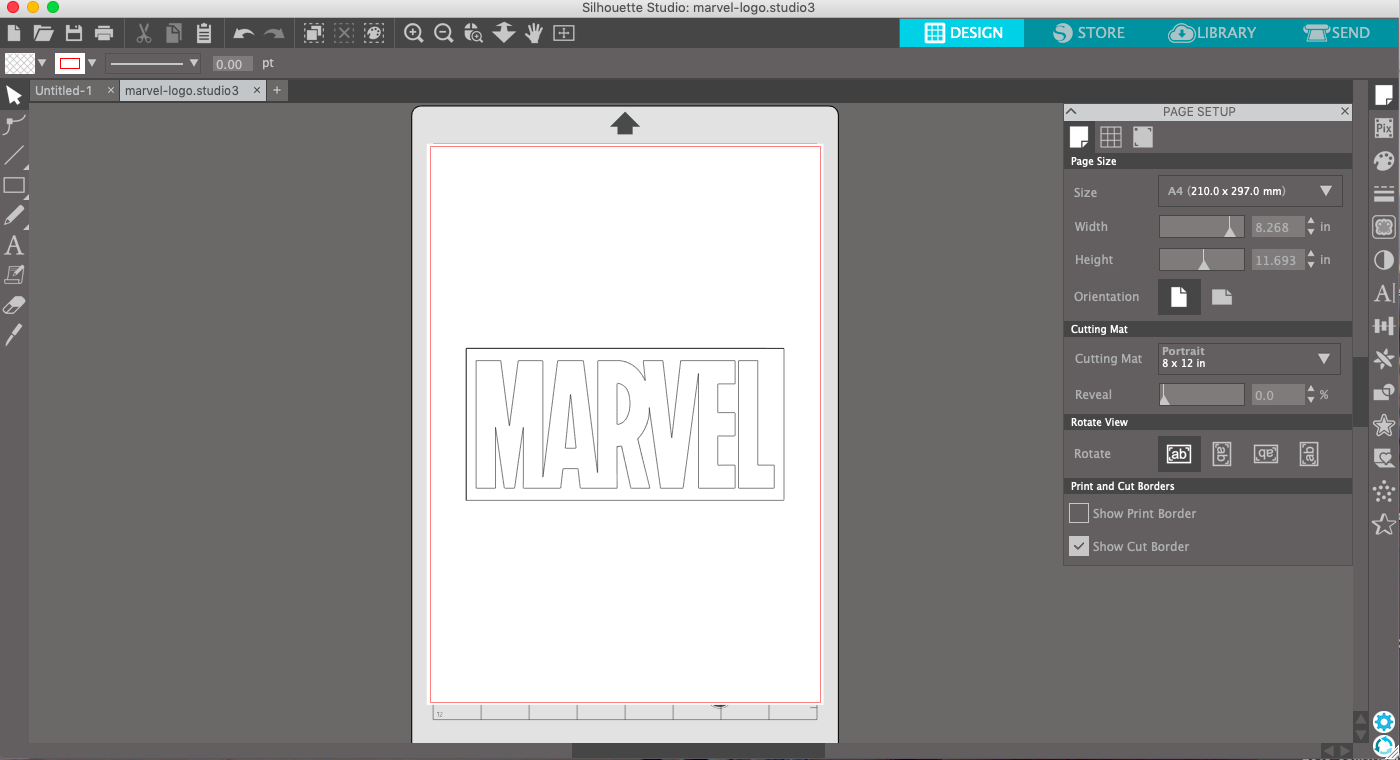Select the Rectangle drawing tool

(14, 185)
